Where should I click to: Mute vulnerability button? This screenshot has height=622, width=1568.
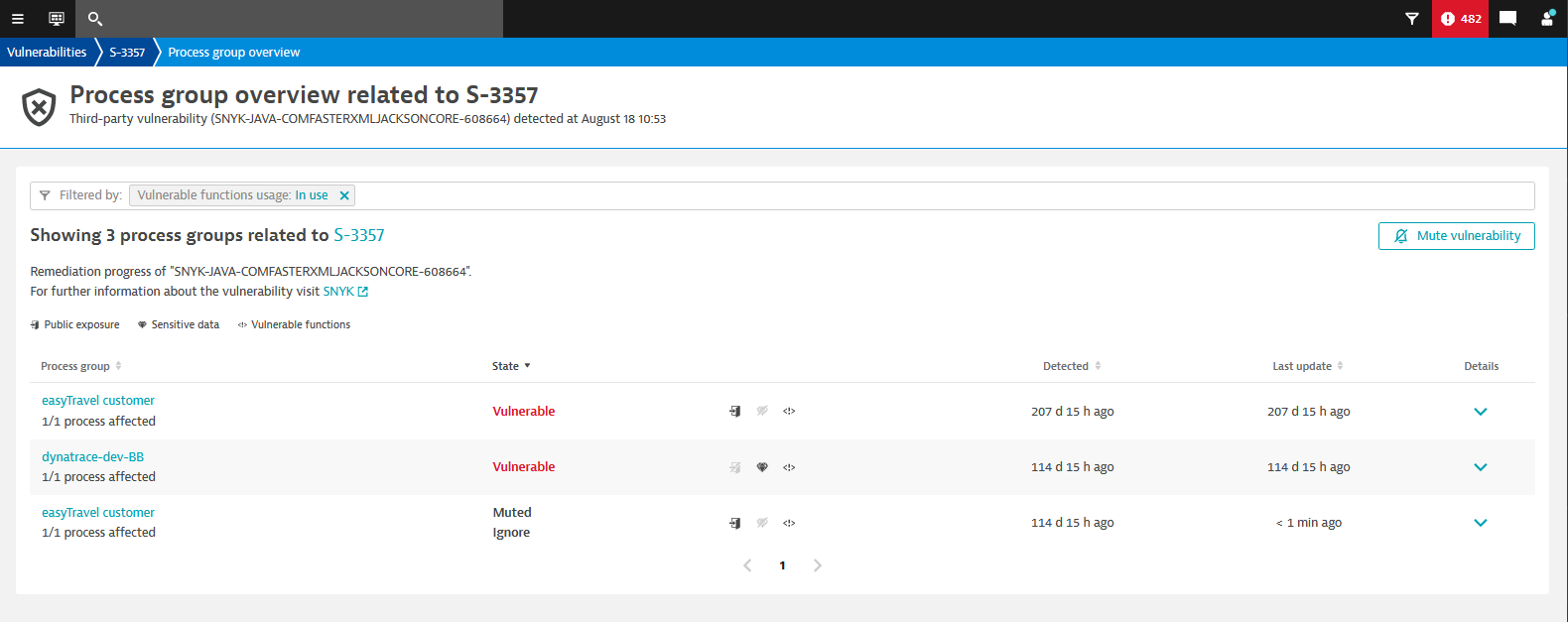[x=1456, y=236]
